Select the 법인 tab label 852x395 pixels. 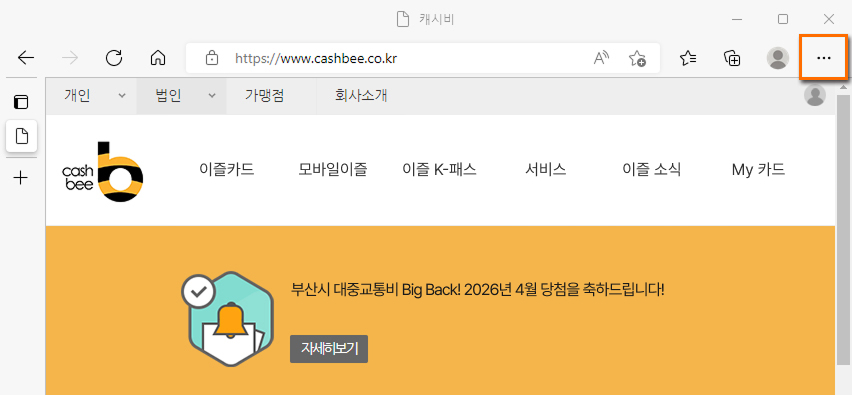pos(168,96)
